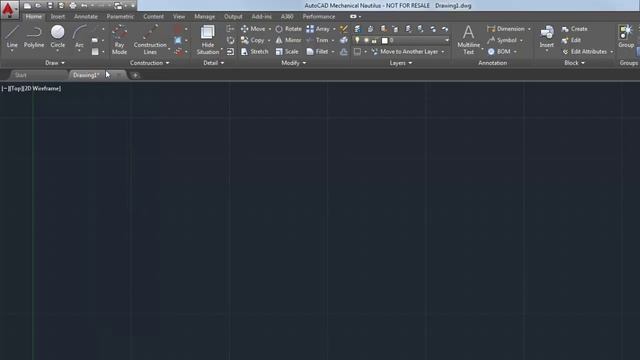Select the Arc tool
Image resolution: width=640 pixels, height=360 pixels.
(79, 38)
